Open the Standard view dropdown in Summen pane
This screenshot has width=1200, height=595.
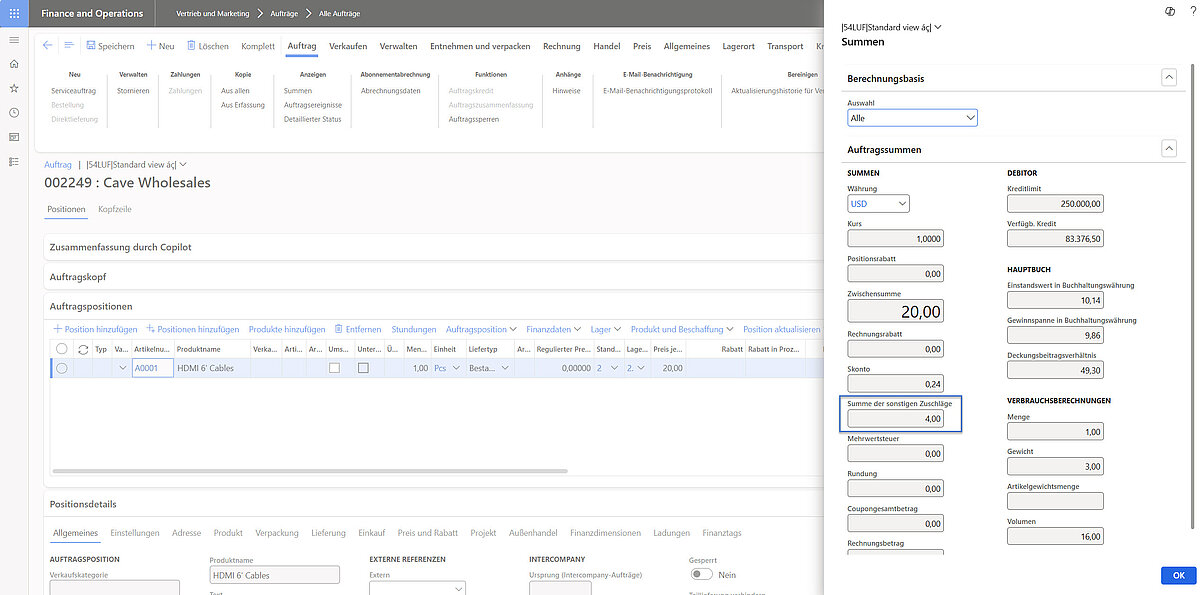pyautogui.click(x=892, y=27)
